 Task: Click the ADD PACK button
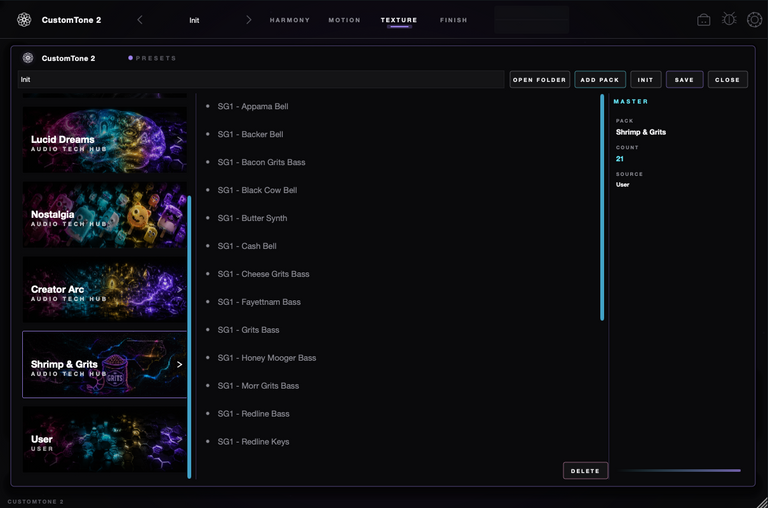[x=600, y=79]
